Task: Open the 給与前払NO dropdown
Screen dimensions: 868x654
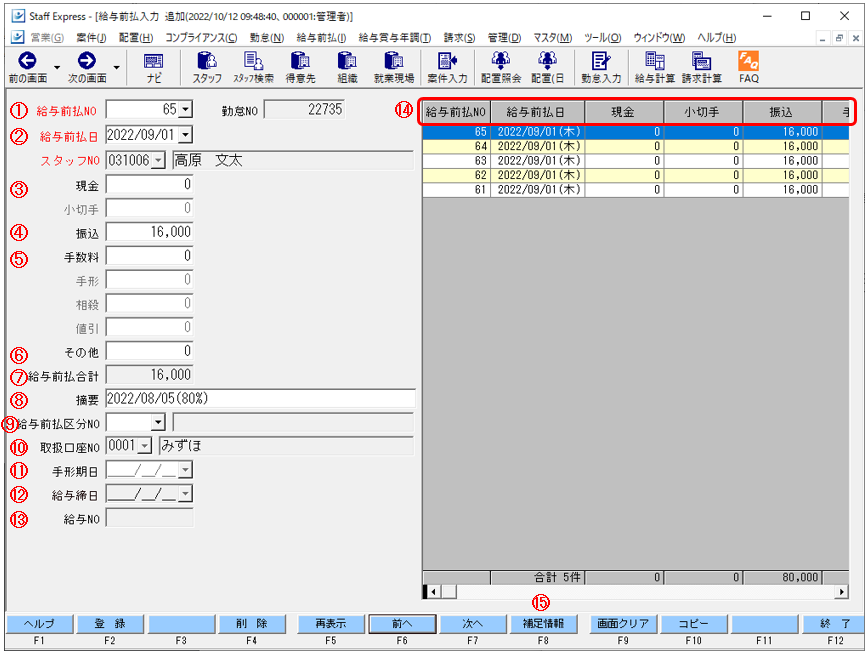Action: [186, 109]
